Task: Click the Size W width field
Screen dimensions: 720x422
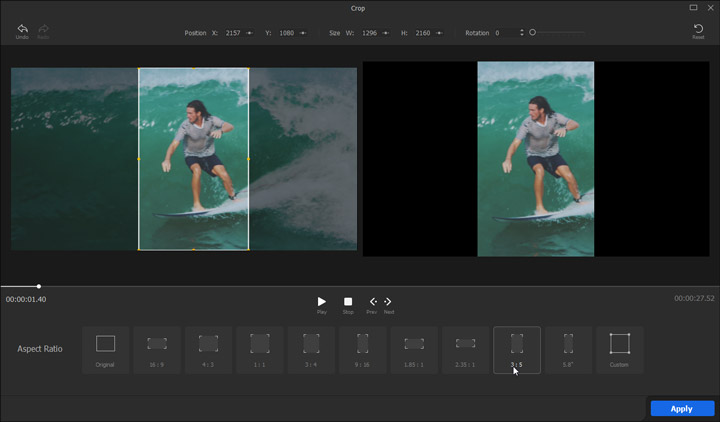Action: 369,33
